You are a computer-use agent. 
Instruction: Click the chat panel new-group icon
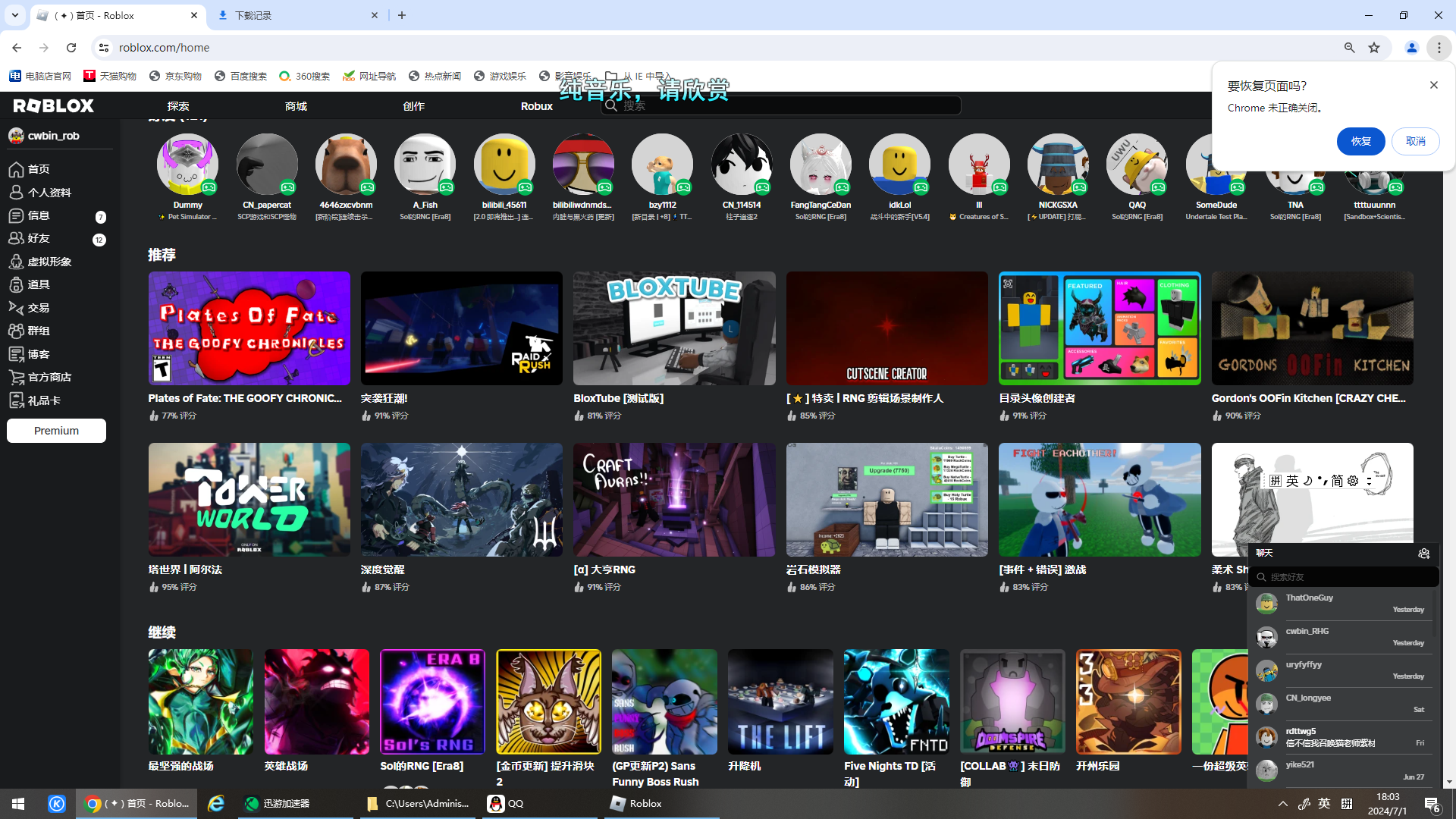pyautogui.click(x=1423, y=554)
